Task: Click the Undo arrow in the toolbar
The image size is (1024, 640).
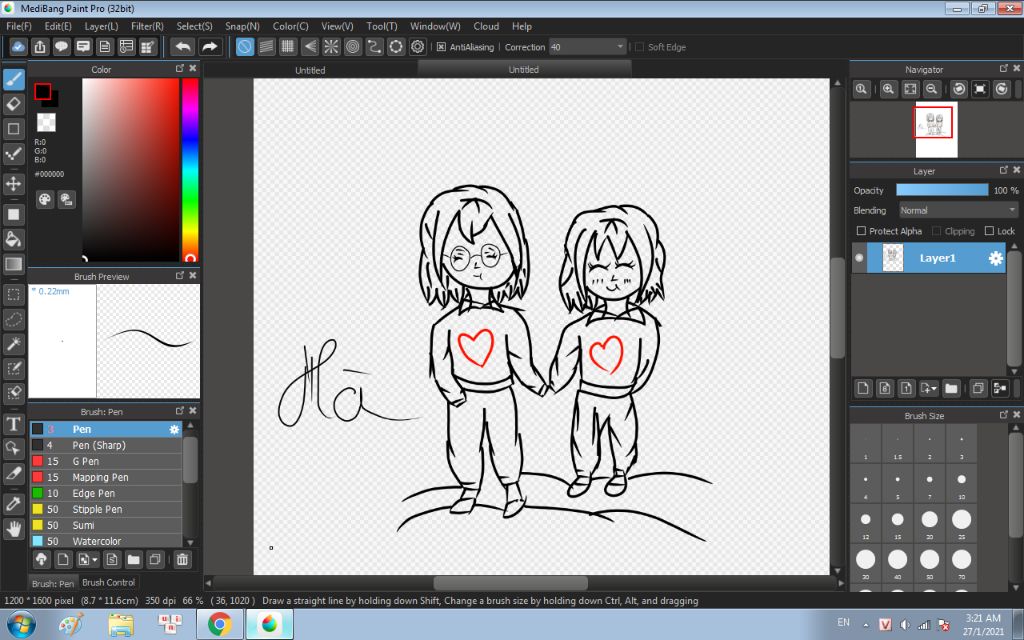Action: pyautogui.click(x=184, y=46)
